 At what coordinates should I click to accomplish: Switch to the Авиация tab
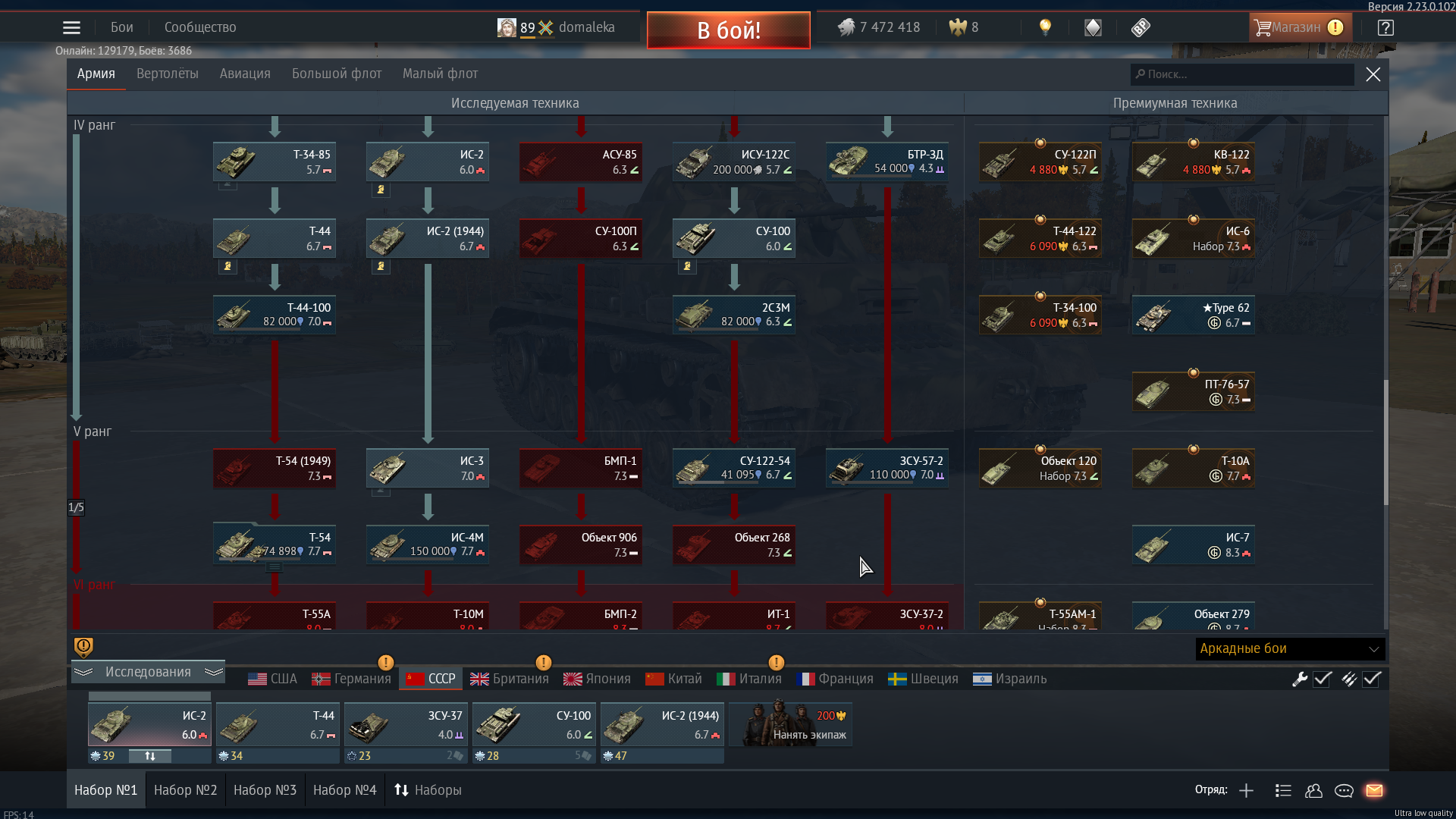[x=245, y=74]
